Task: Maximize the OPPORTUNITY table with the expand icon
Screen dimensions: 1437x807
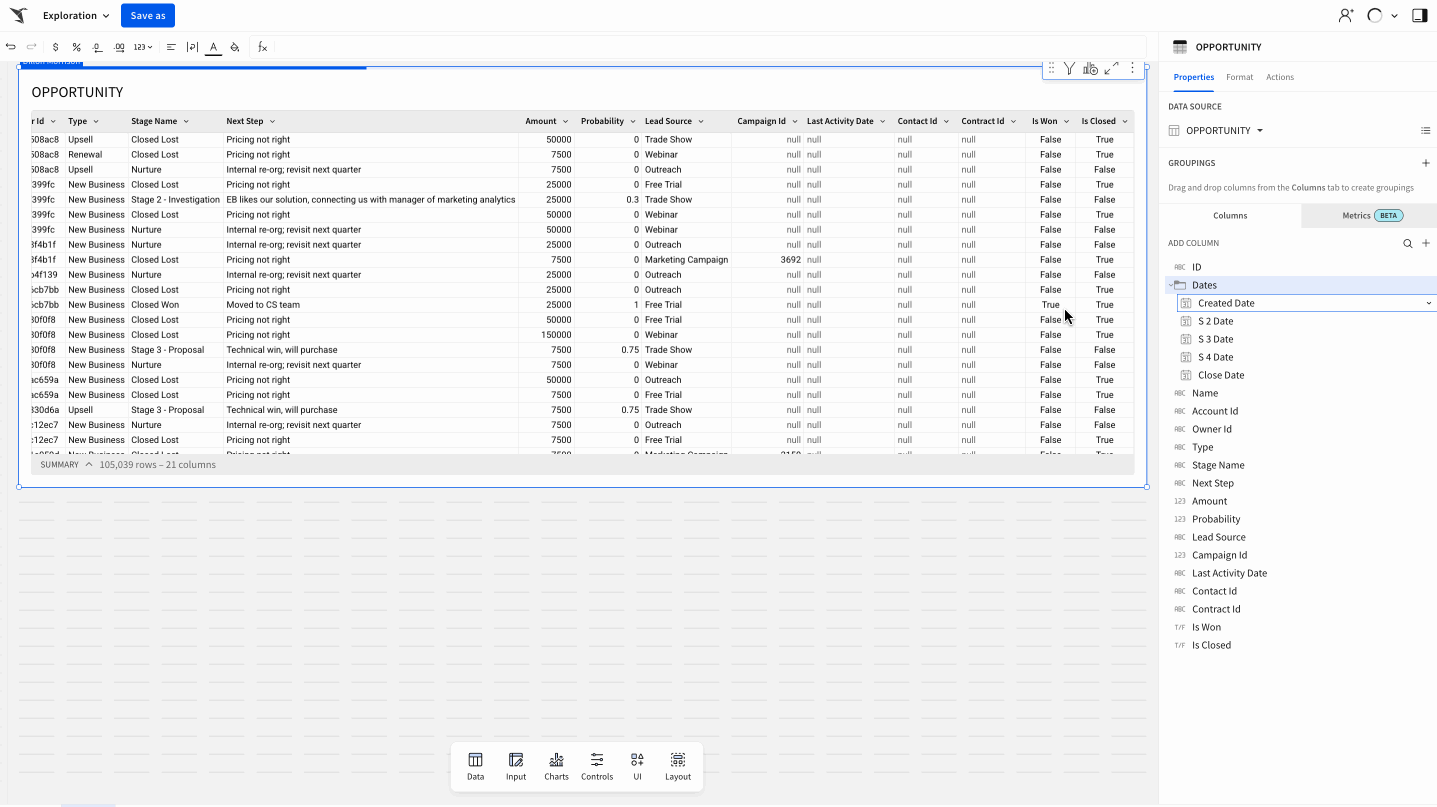Action: 1110,68
